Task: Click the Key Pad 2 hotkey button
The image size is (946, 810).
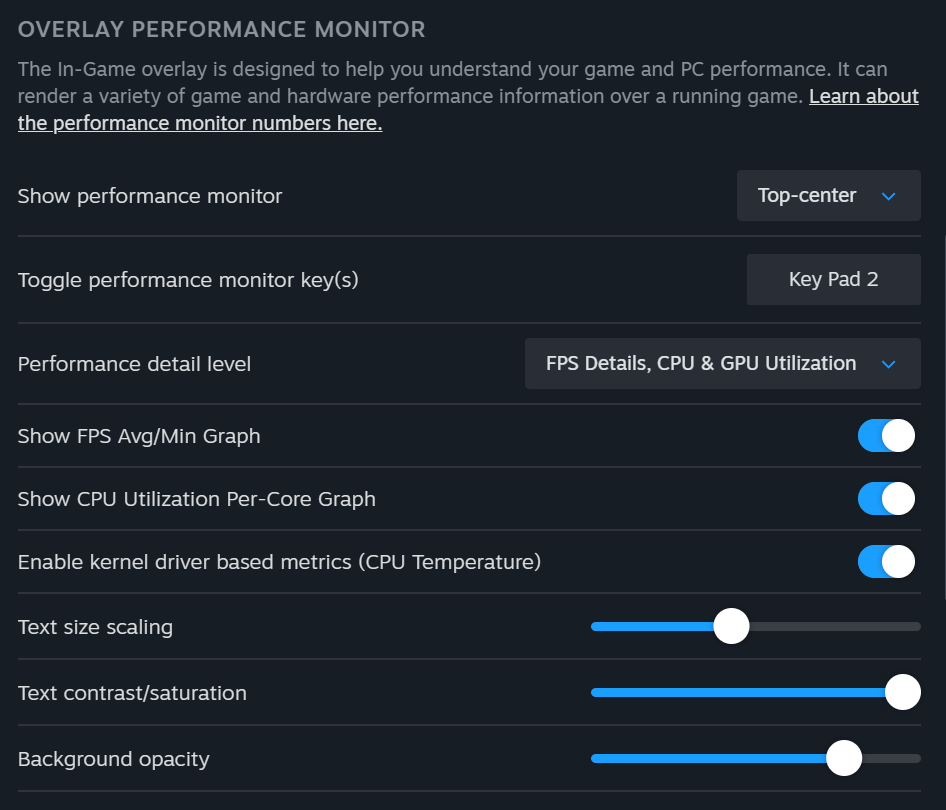Action: click(x=833, y=280)
